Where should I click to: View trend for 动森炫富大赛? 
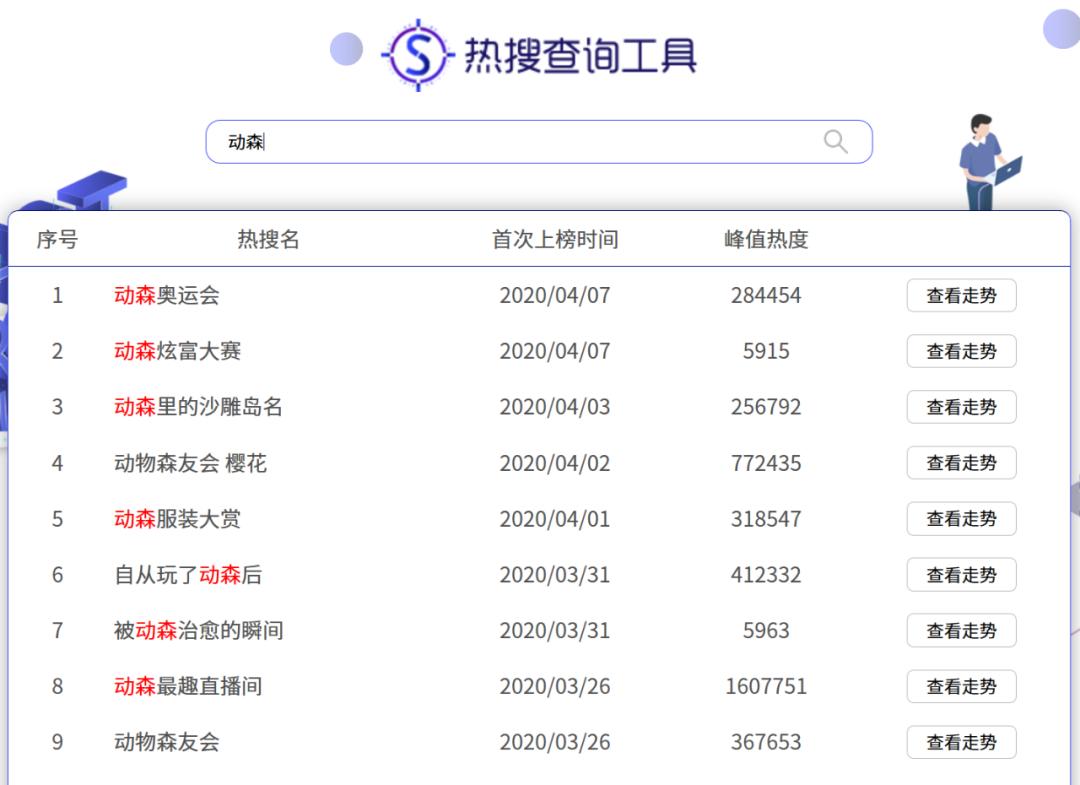[961, 352]
